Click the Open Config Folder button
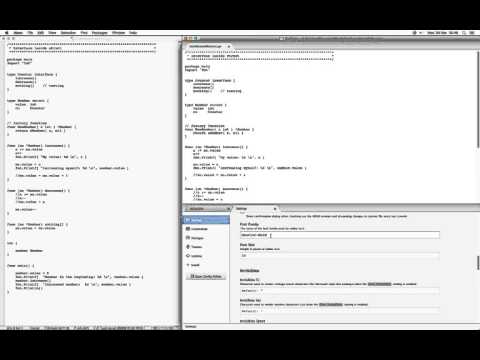The width and height of the screenshot is (480, 360). point(206,276)
